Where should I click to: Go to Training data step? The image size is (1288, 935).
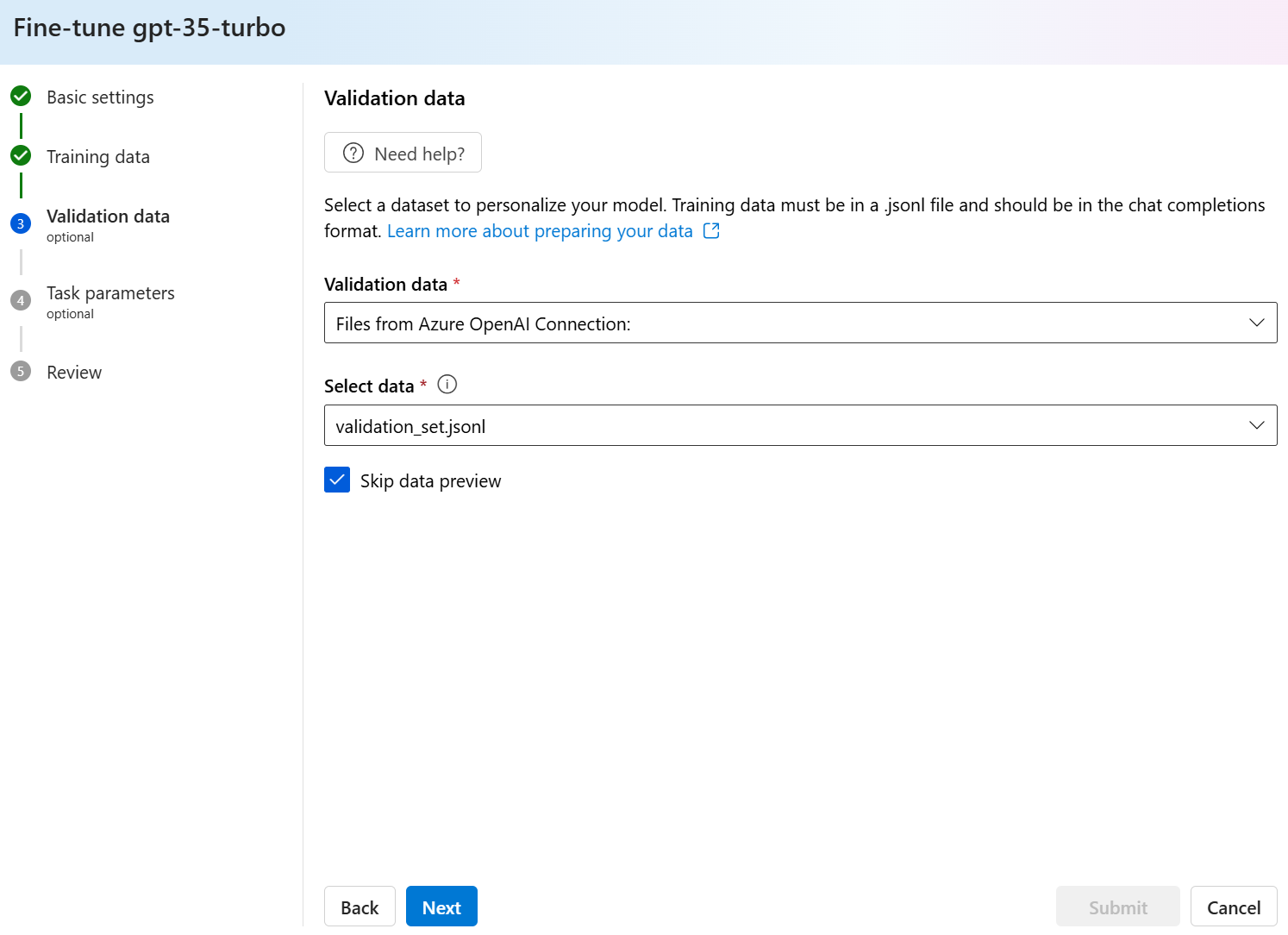click(98, 157)
